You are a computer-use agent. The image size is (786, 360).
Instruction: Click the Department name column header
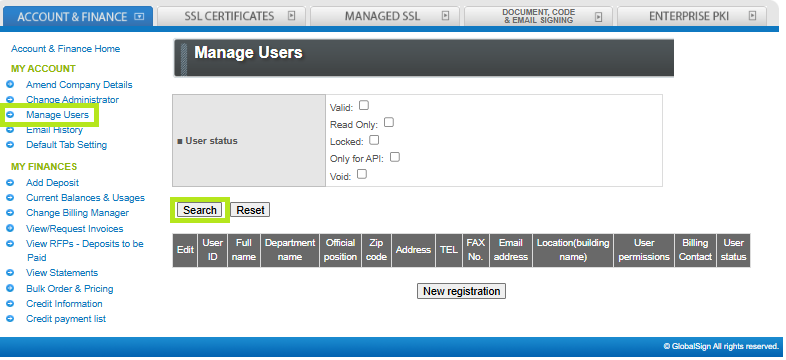(x=290, y=250)
